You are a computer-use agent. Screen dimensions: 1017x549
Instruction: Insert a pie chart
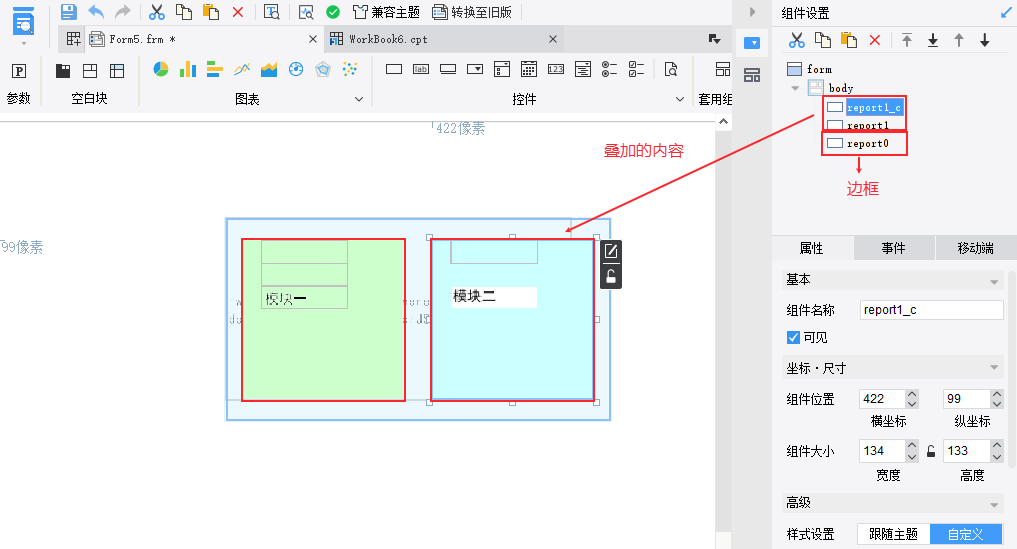tap(161, 69)
